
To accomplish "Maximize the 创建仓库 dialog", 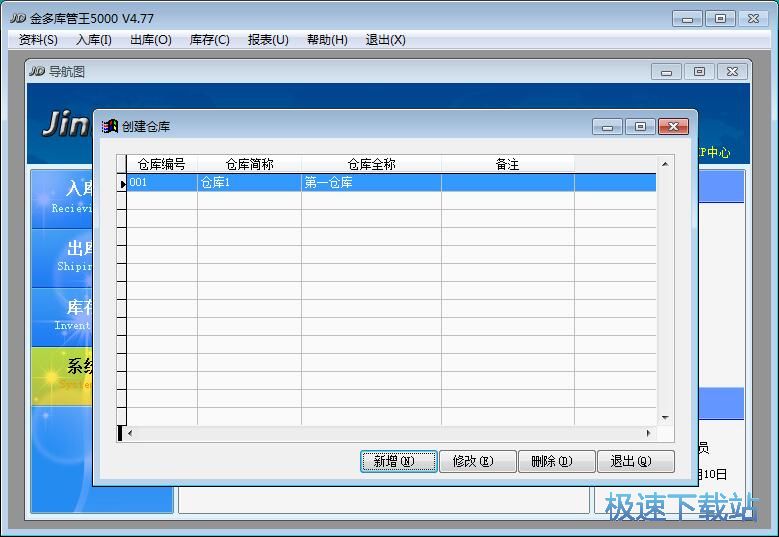I will [x=640, y=127].
